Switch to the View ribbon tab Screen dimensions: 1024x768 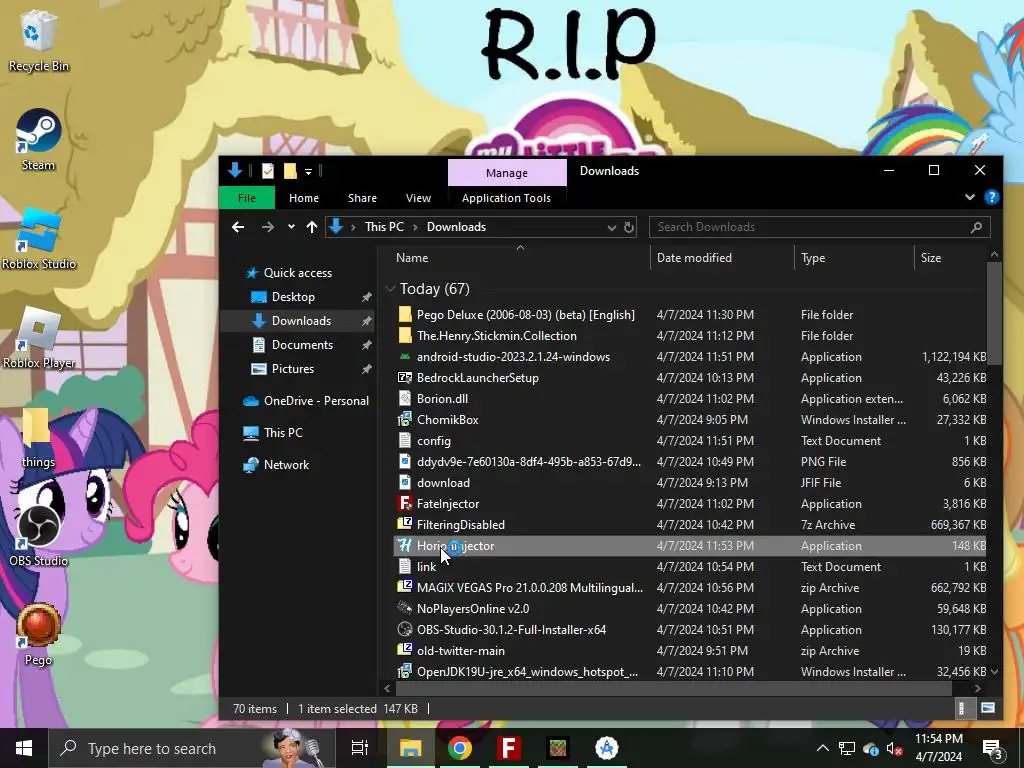tap(418, 198)
